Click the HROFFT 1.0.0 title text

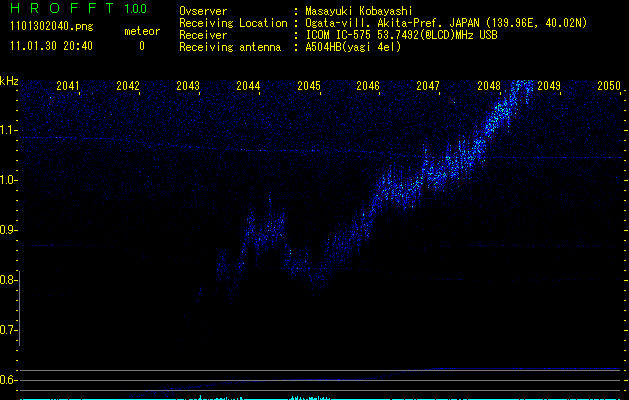tap(78, 8)
